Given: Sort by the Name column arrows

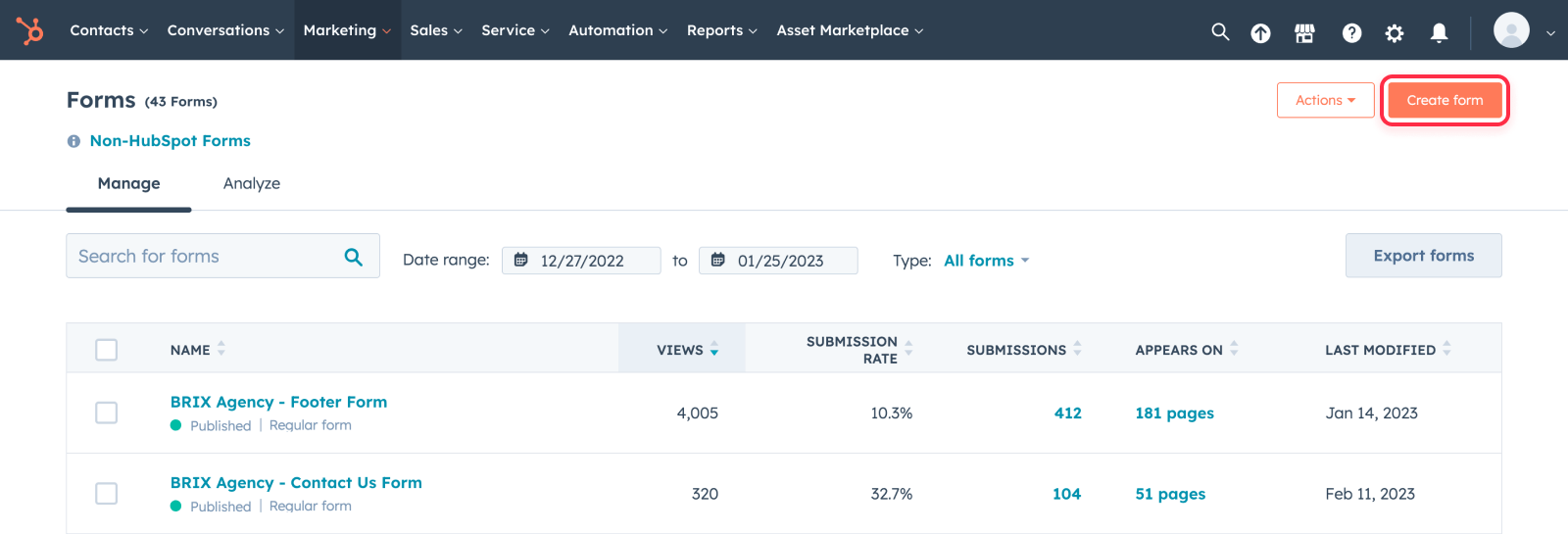Looking at the screenshot, I should [221, 349].
